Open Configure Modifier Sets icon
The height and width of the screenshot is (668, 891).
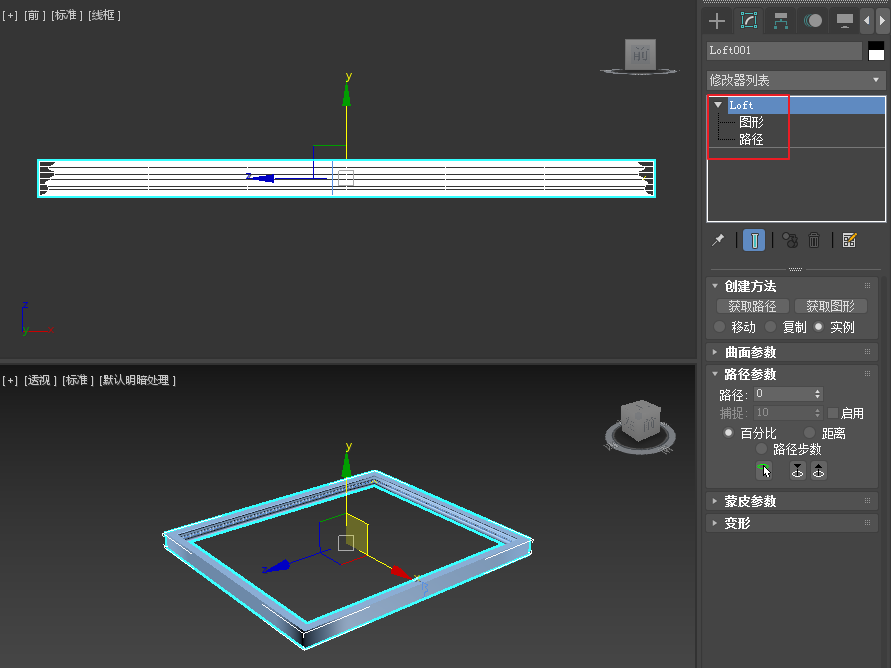(849, 240)
